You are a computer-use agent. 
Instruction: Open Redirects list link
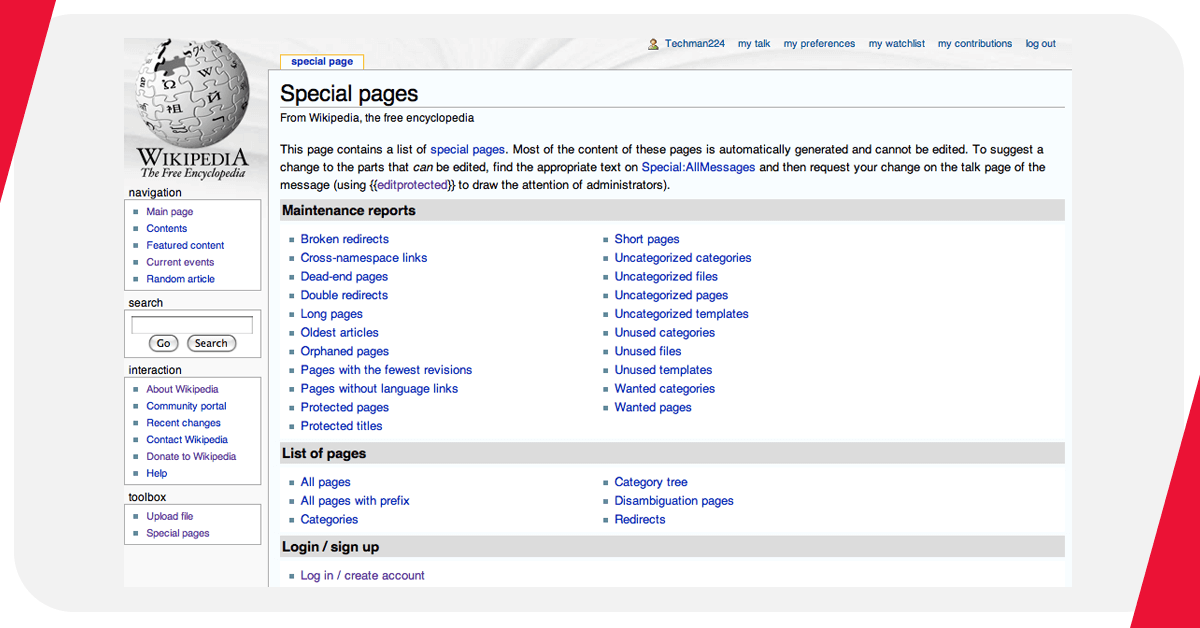click(640, 520)
